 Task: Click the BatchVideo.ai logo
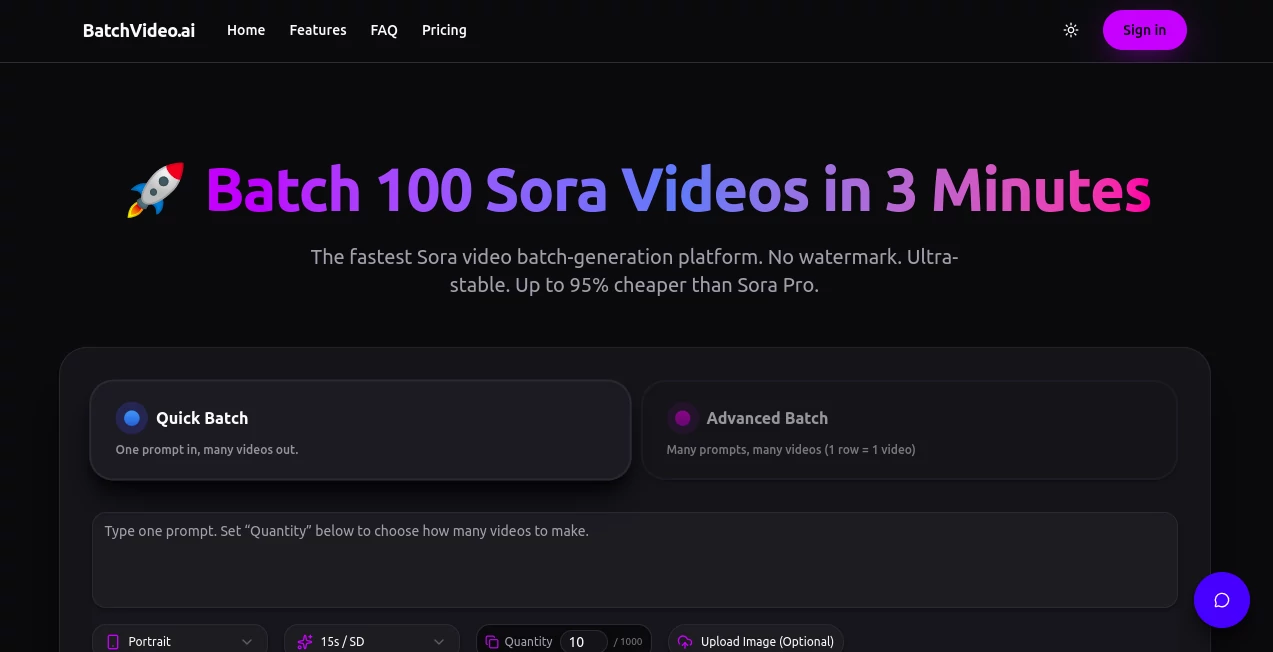[138, 30]
